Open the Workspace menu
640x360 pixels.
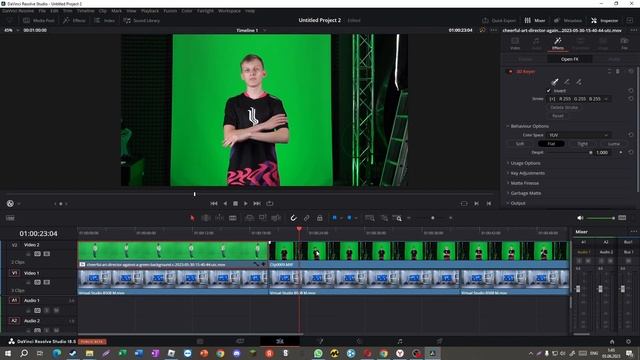[229, 11]
